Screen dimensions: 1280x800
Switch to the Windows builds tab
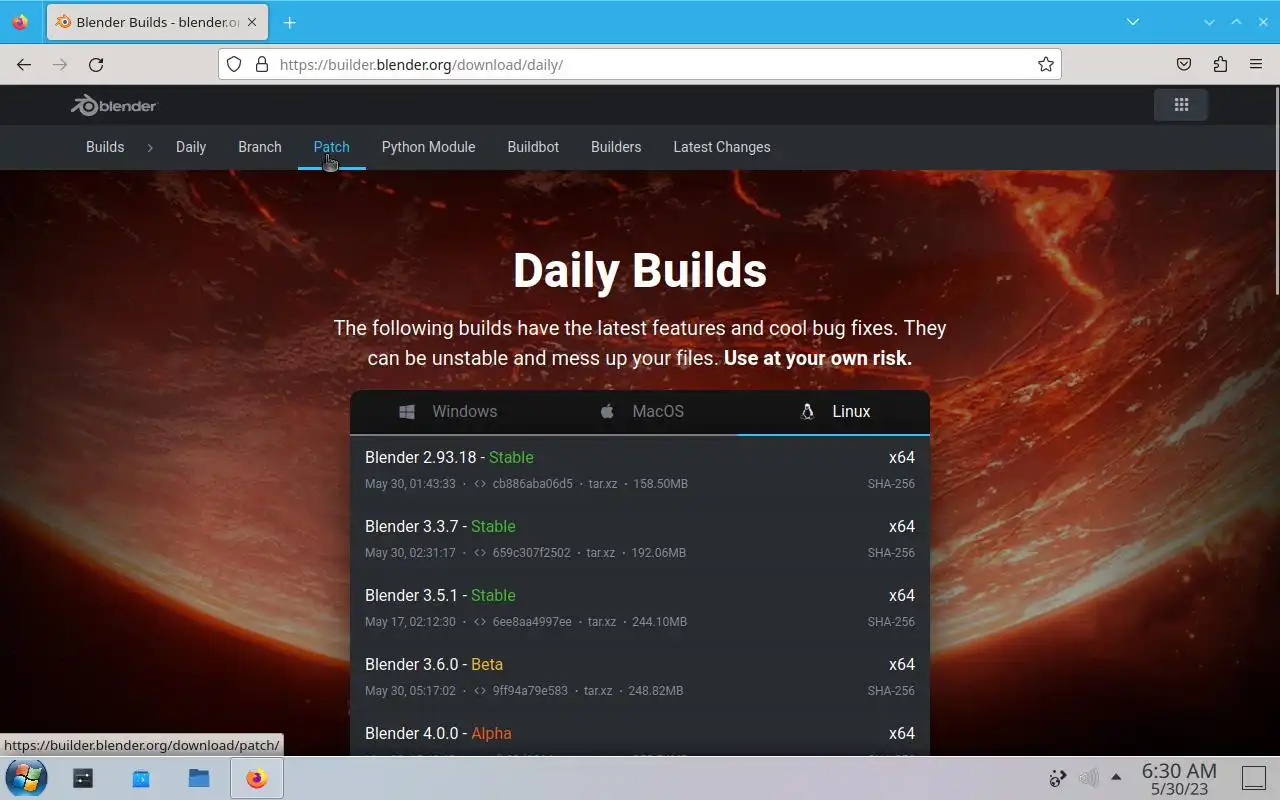point(447,412)
